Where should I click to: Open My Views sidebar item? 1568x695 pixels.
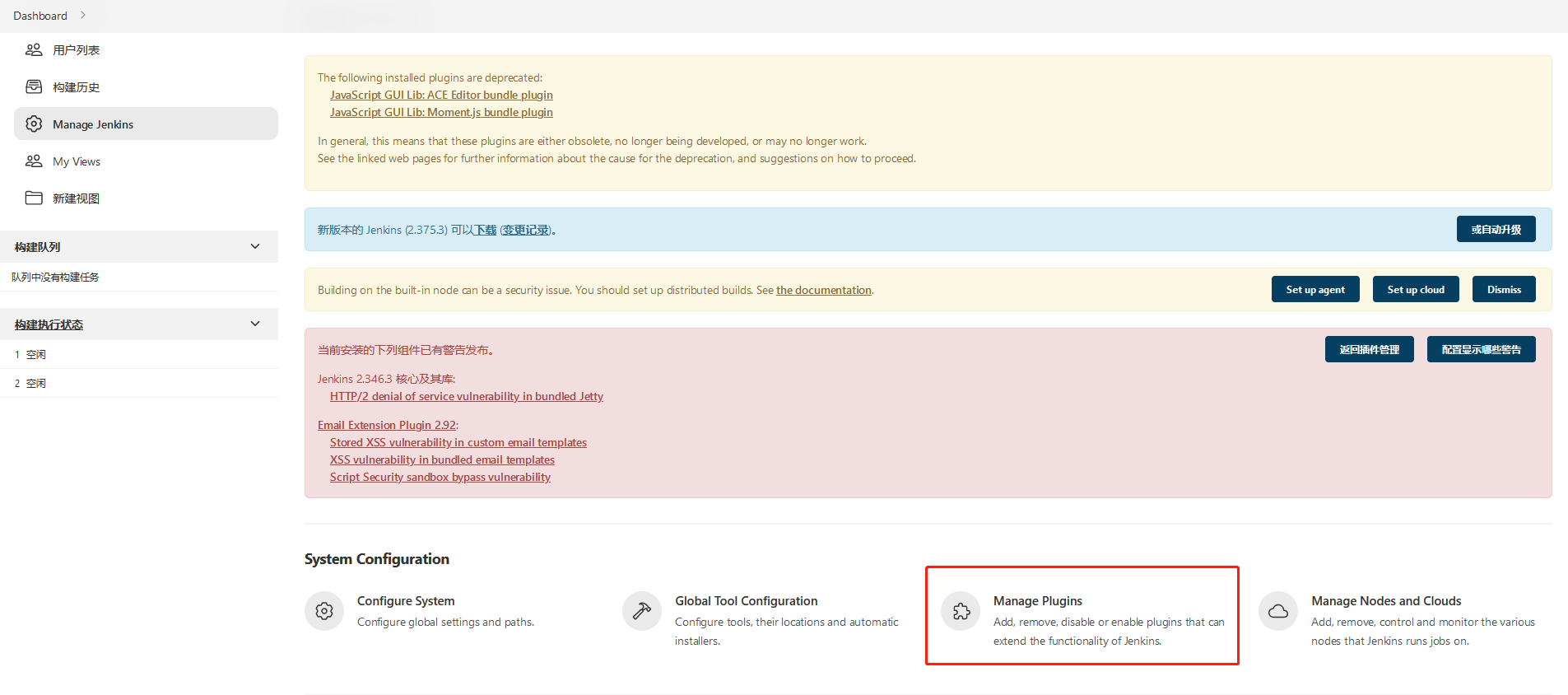pos(146,161)
